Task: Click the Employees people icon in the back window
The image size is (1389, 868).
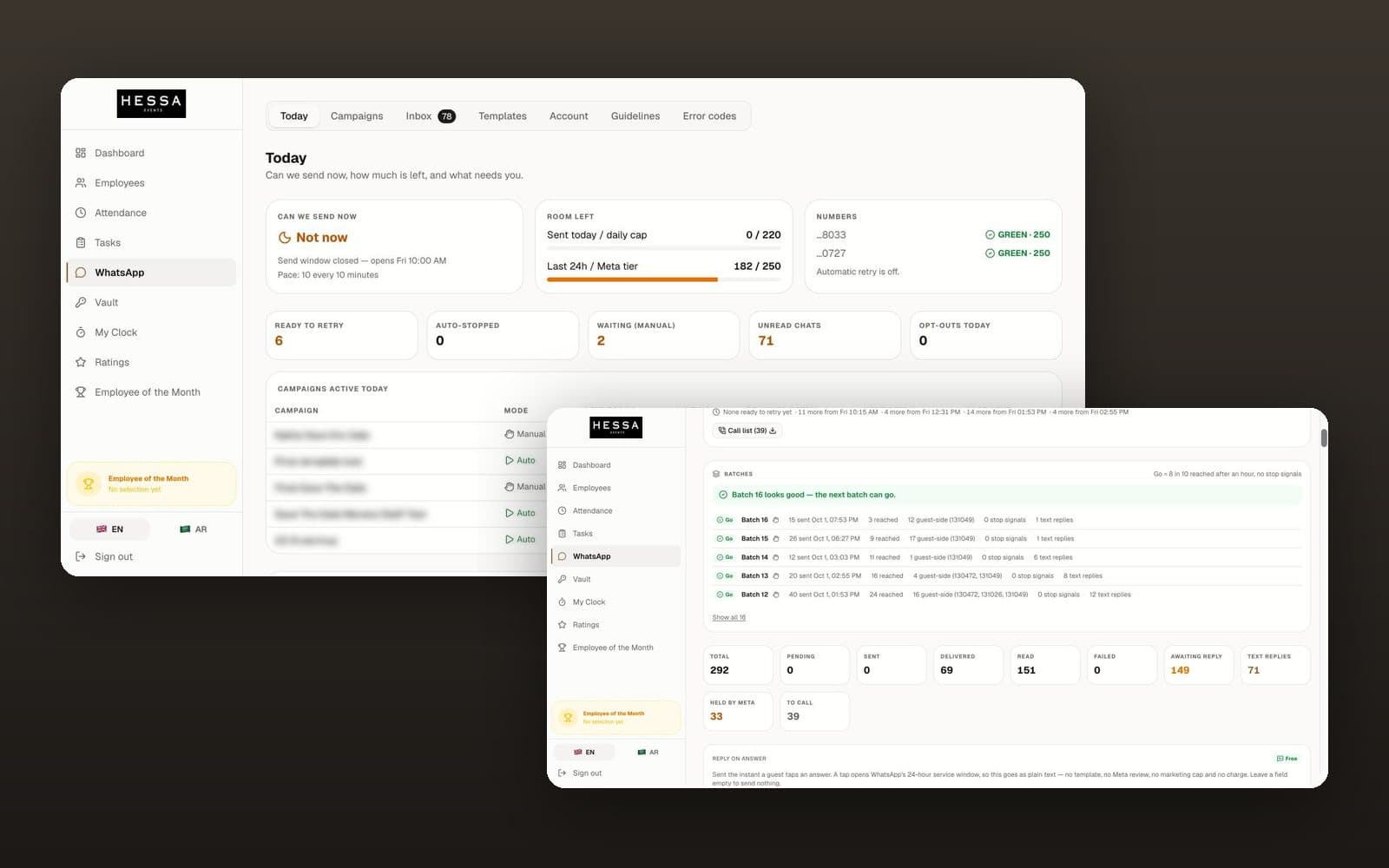Action: coord(81,183)
